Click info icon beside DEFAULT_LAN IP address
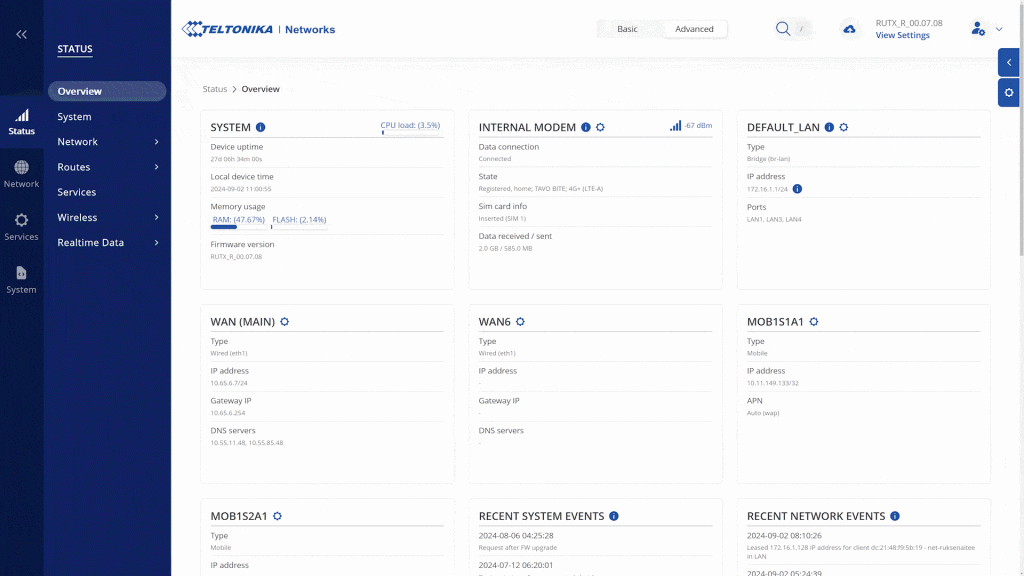 (x=797, y=188)
